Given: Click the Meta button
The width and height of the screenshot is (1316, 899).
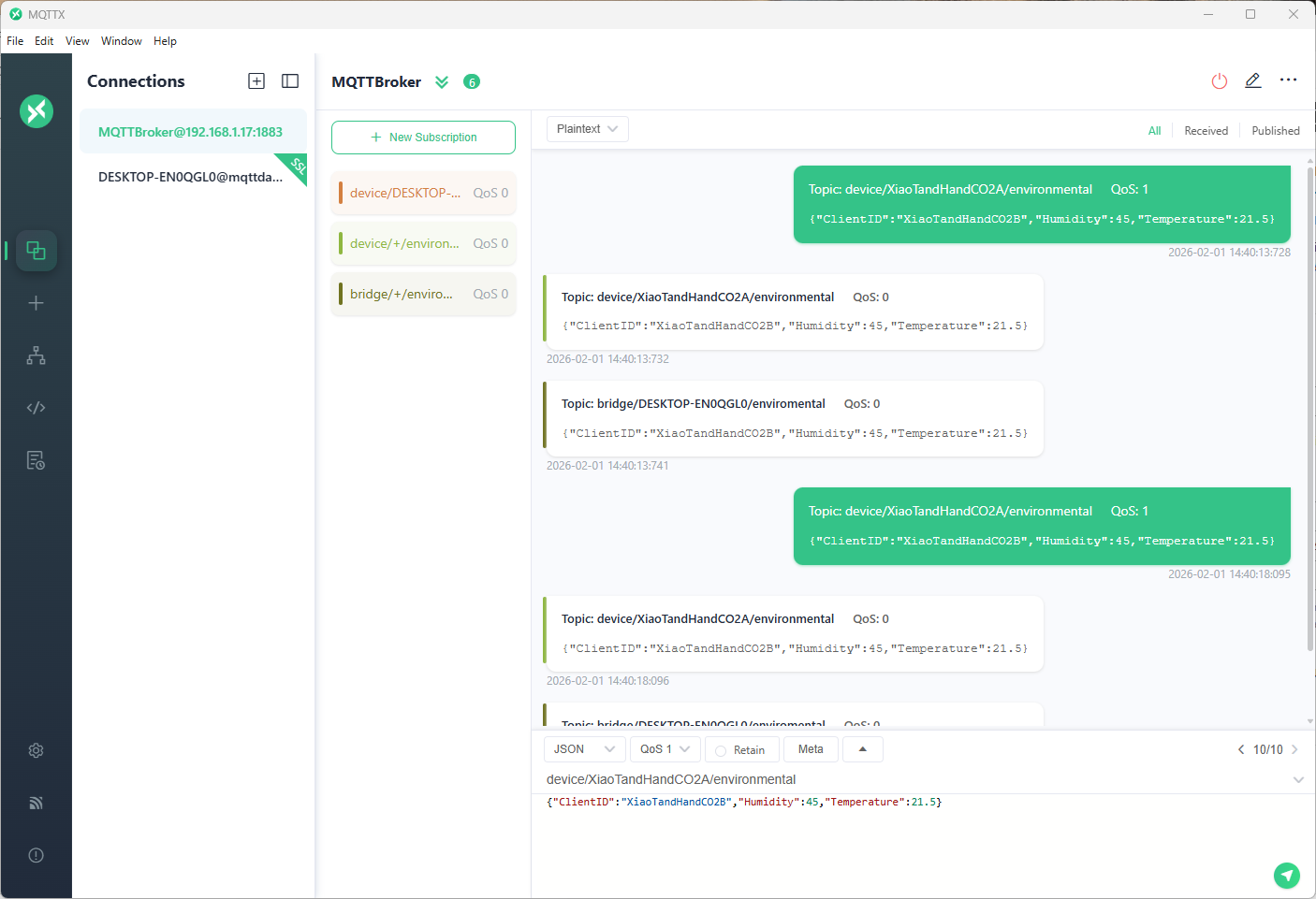Looking at the screenshot, I should coord(811,749).
